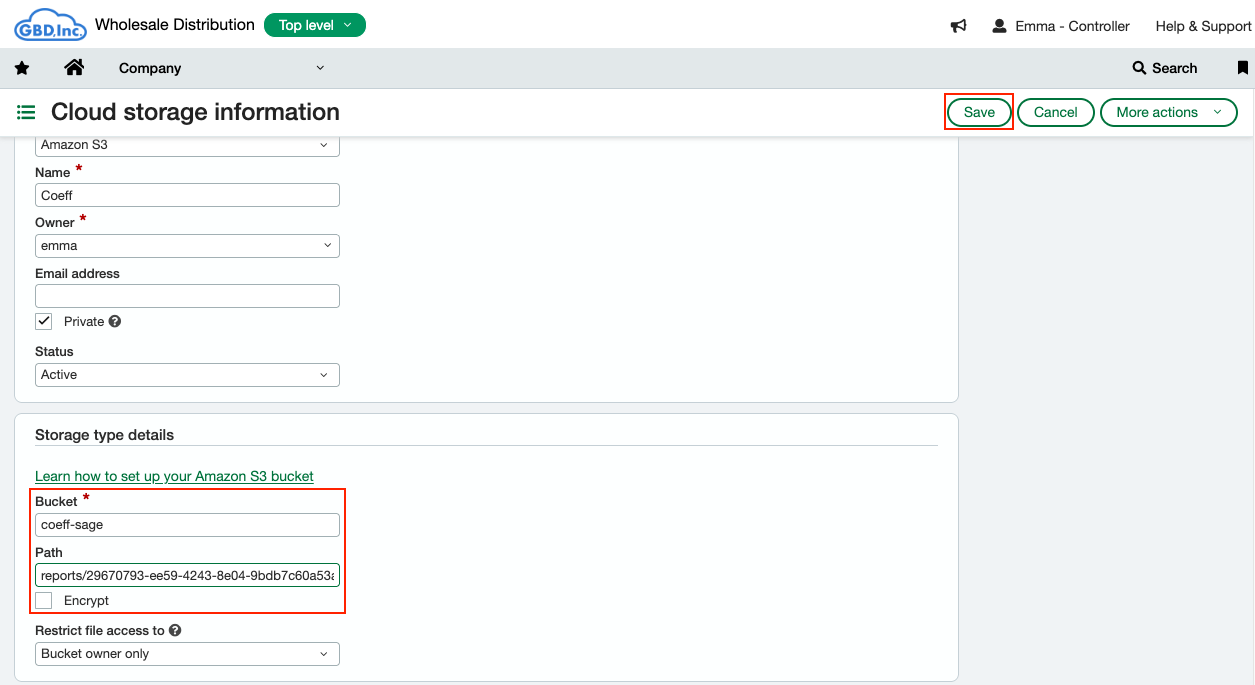Image resolution: width=1255 pixels, height=685 pixels.
Task: Open the favorites star icon
Action: click(22, 68)
